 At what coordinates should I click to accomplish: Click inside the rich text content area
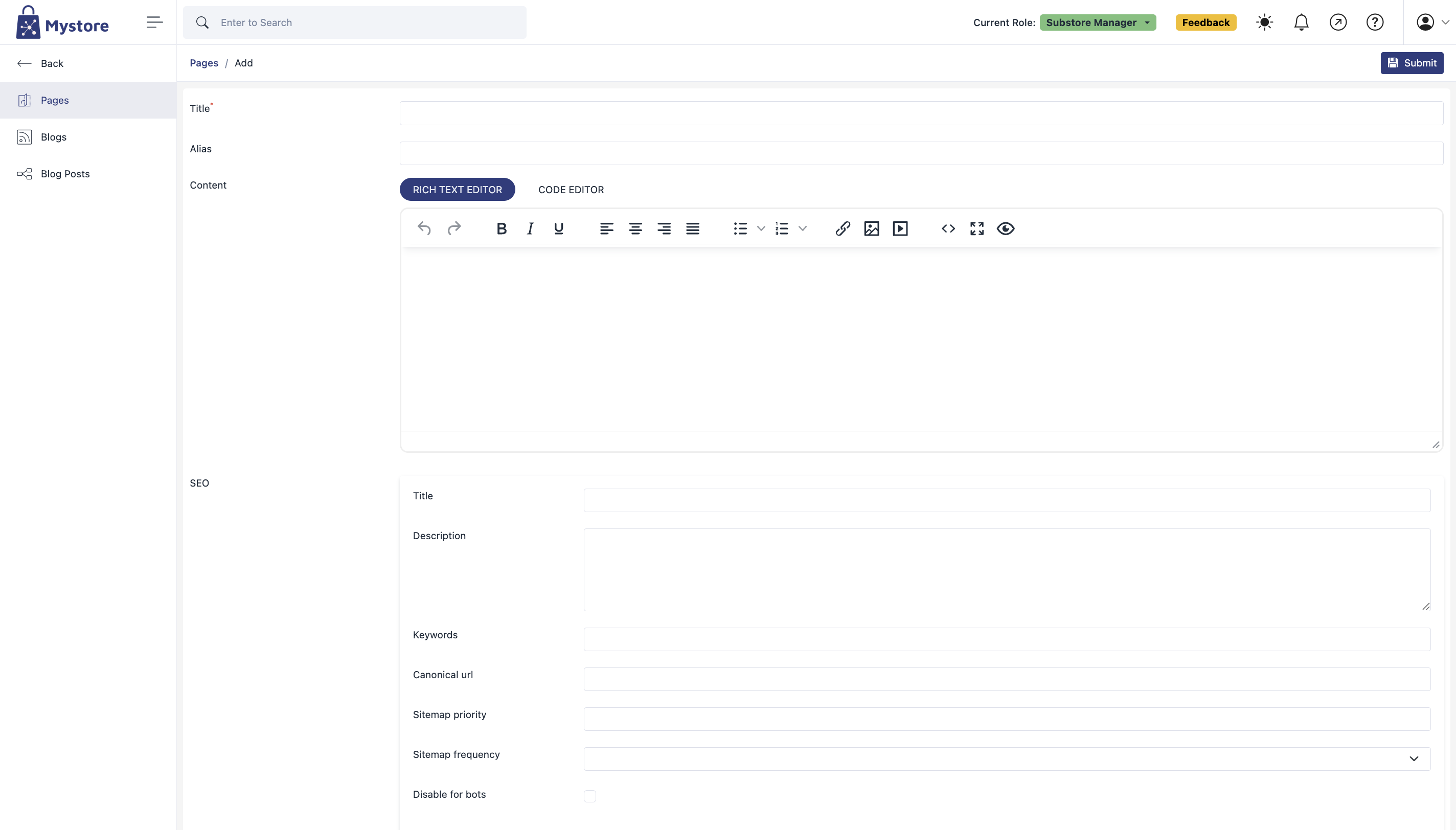click(x=921, y=339)
